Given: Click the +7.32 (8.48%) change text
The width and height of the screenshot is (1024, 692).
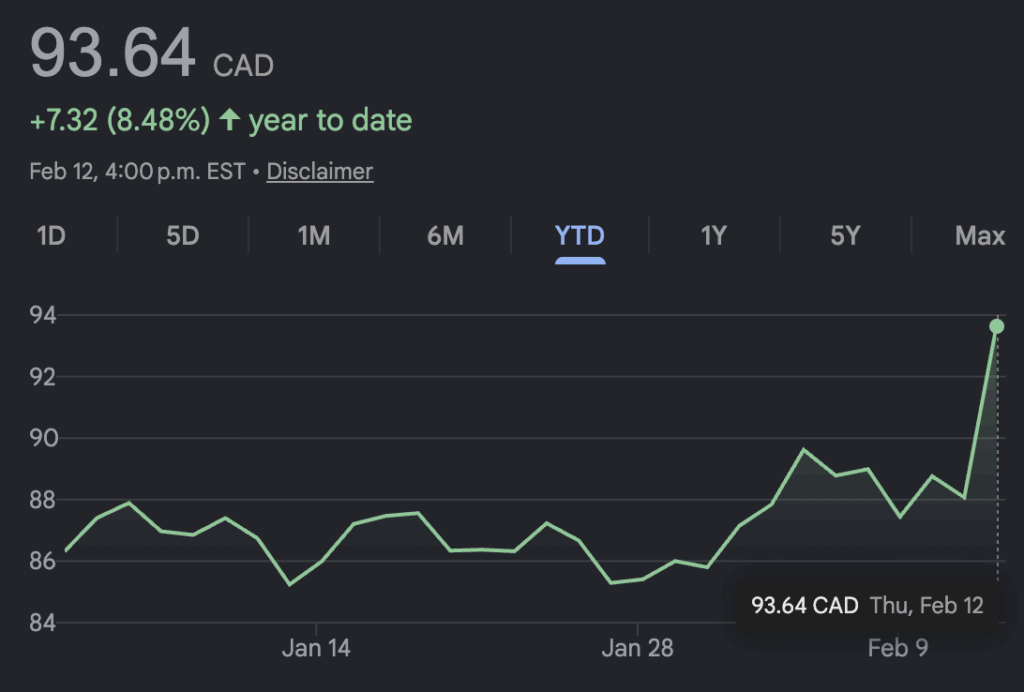Looking at the screenshot, I should 120,121.
